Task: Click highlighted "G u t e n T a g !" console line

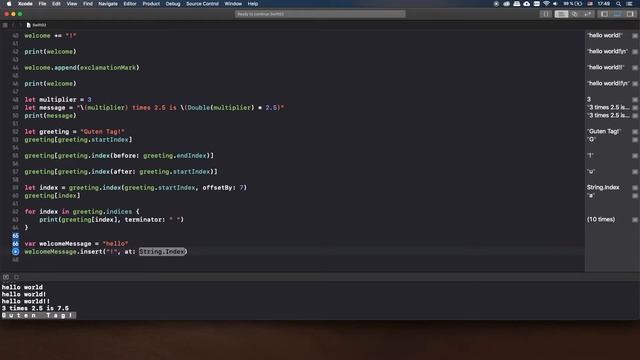Action: click(x=38, y=316)
